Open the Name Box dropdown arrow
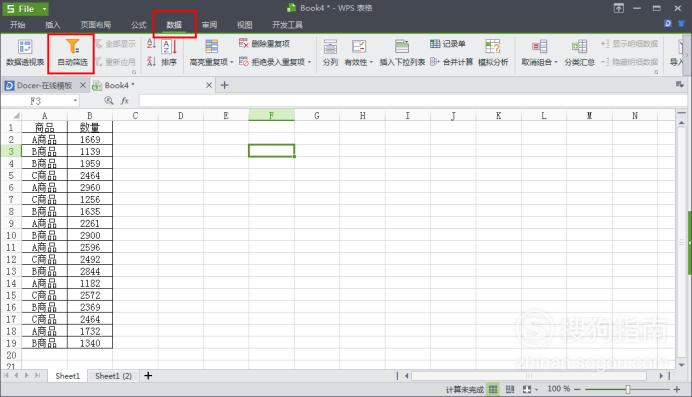 pyautogui.click(x=75, y=101)
